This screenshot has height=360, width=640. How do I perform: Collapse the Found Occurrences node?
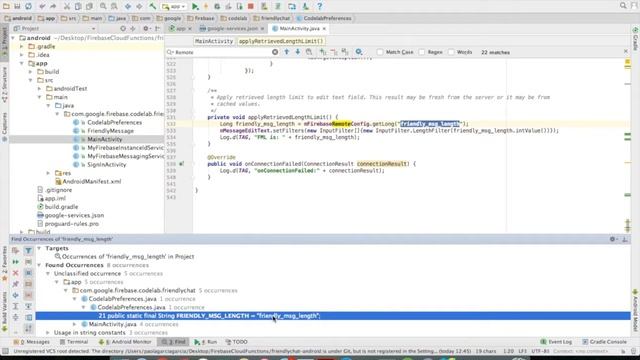click(x=39, y=265)
